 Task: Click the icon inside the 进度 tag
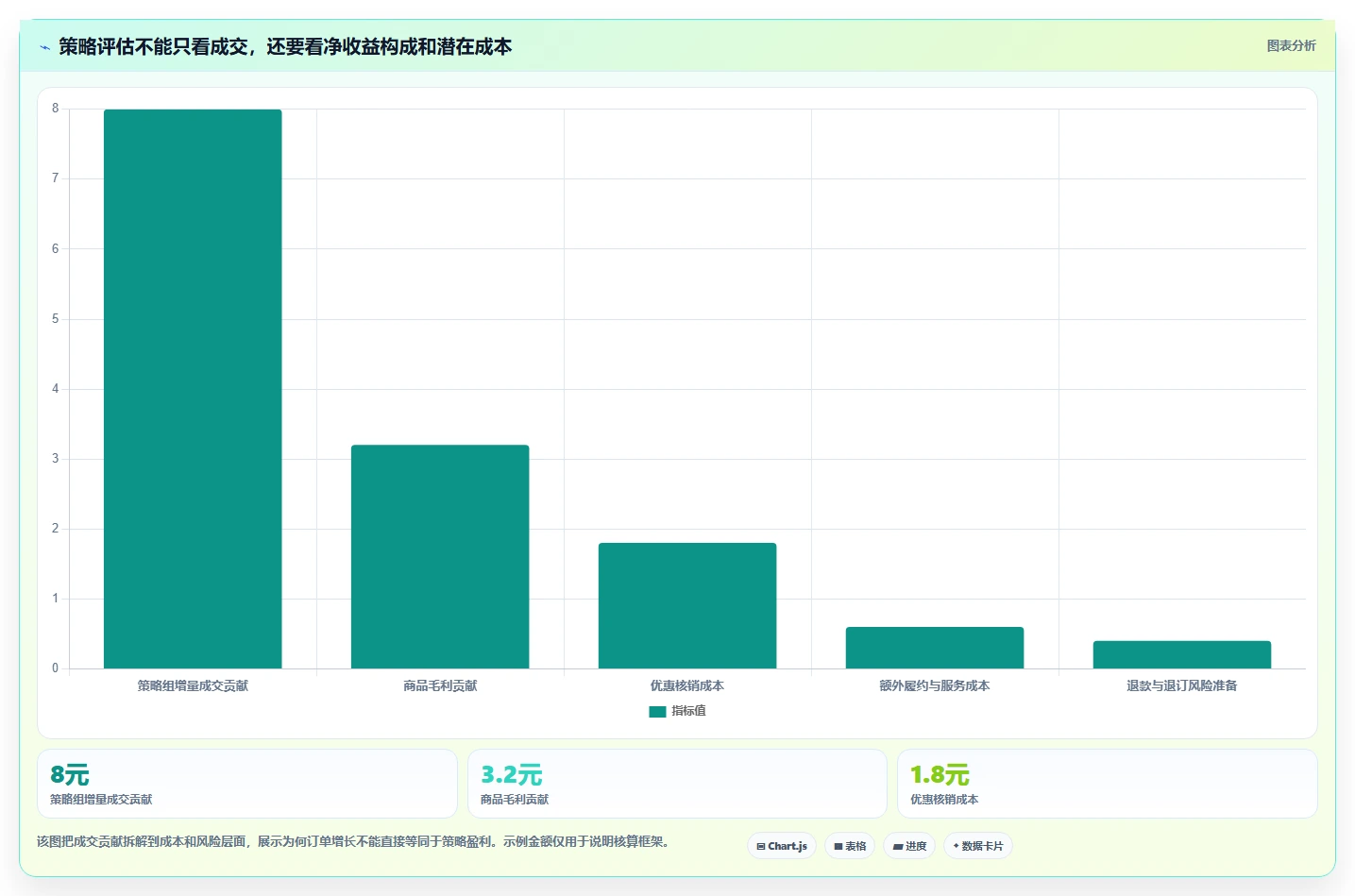pos(898,847)
